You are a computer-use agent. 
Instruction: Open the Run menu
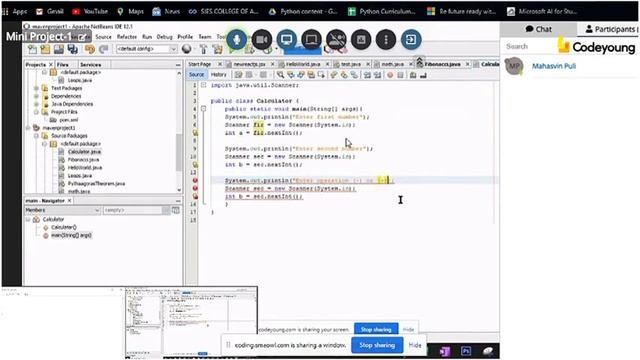pyautogui.click(x=147, y=37)
